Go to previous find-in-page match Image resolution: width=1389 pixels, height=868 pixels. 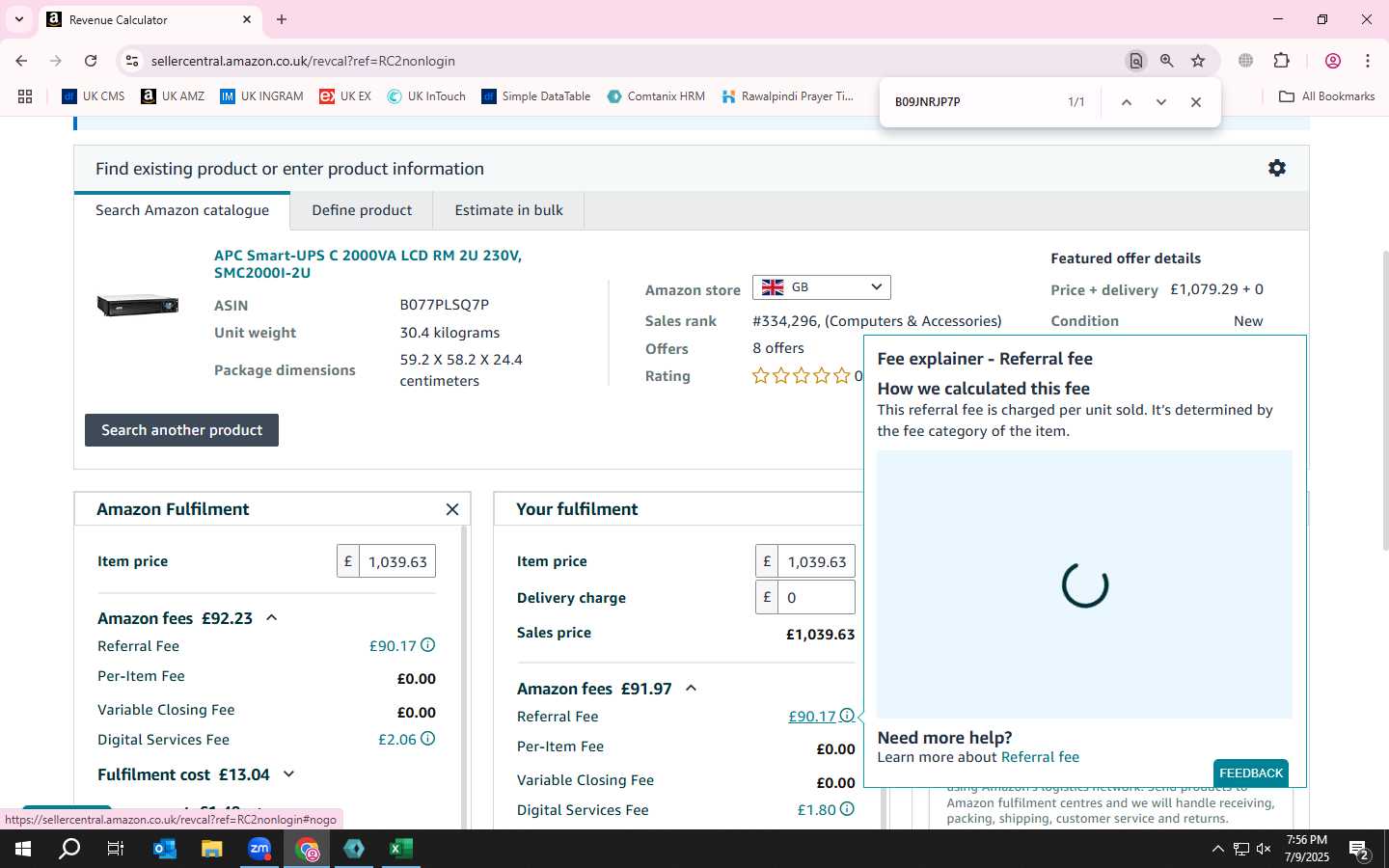click(1126, 102)
